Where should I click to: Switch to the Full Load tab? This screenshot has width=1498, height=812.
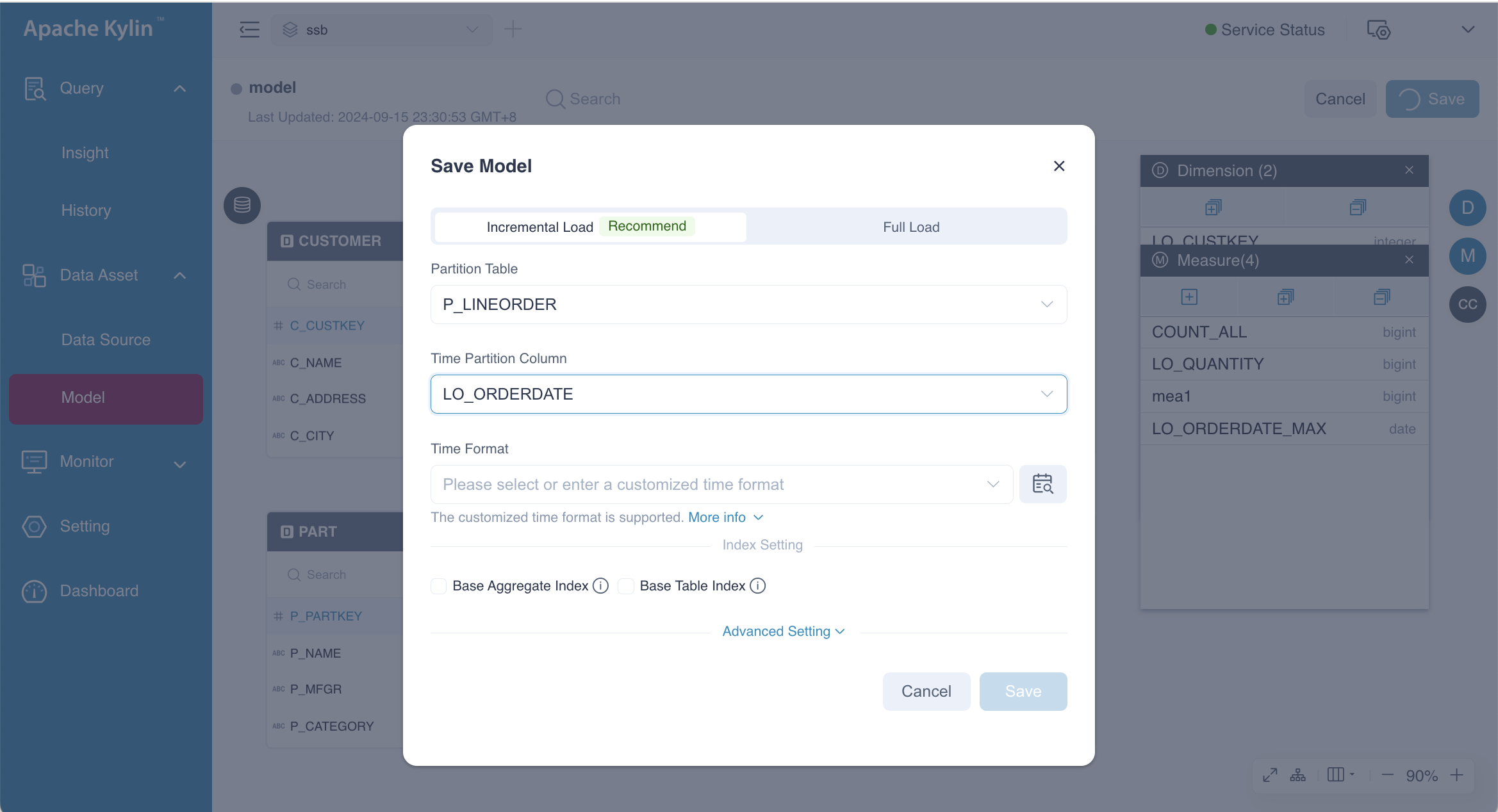click(x=910, y=227)
